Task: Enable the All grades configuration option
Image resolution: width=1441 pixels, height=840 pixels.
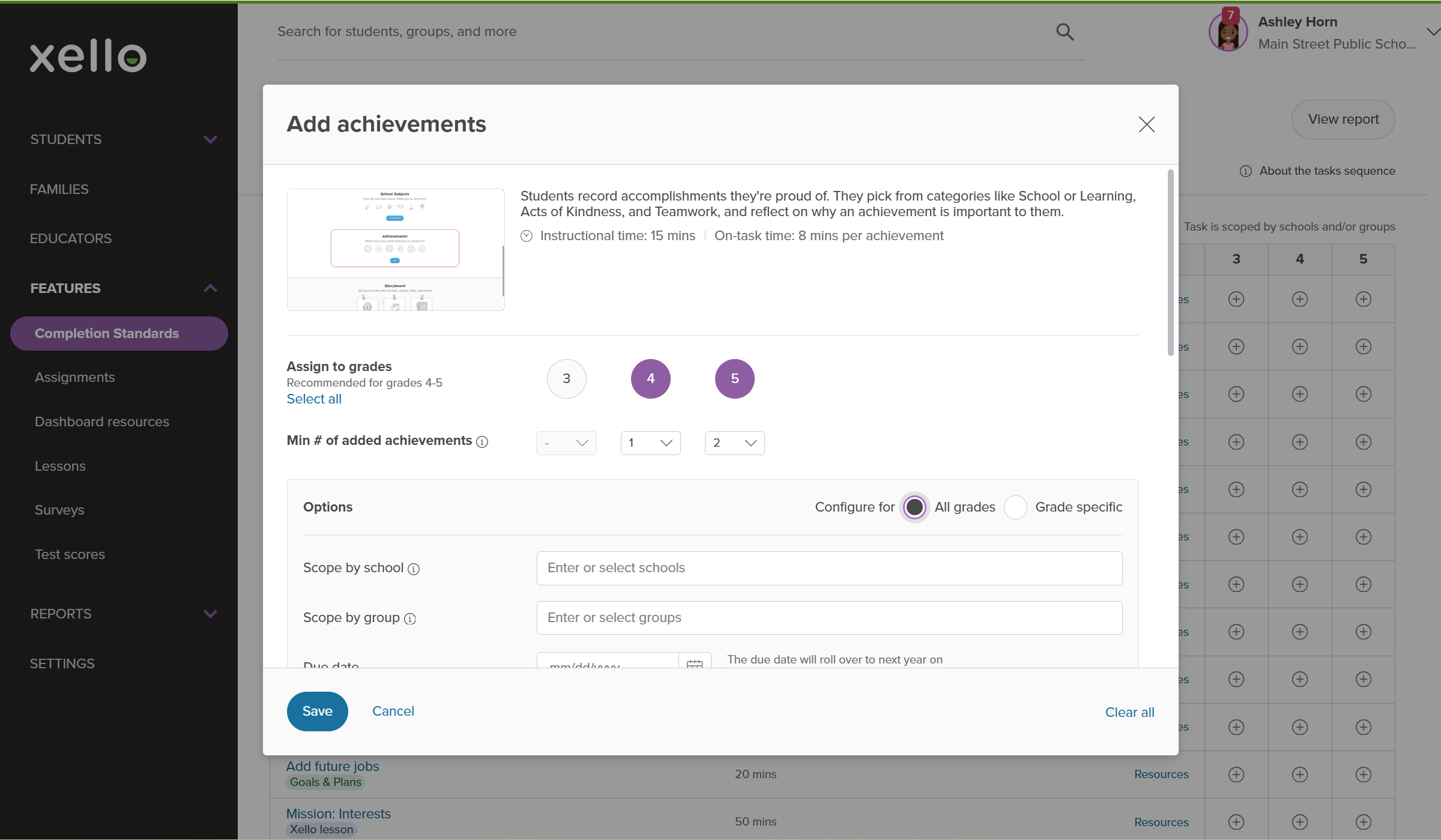Action: click(914, 507)
